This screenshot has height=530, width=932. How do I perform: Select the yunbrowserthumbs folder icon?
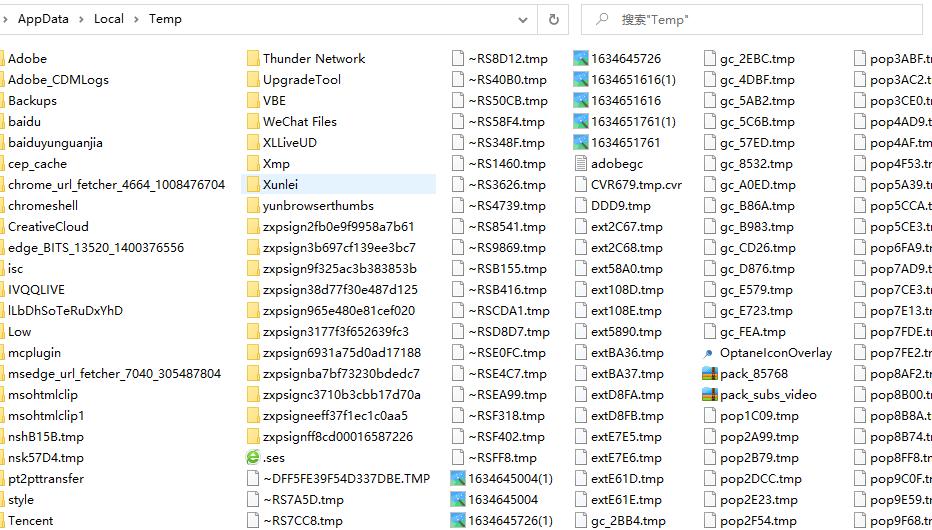pyautogui.click(x=253, y=206)
